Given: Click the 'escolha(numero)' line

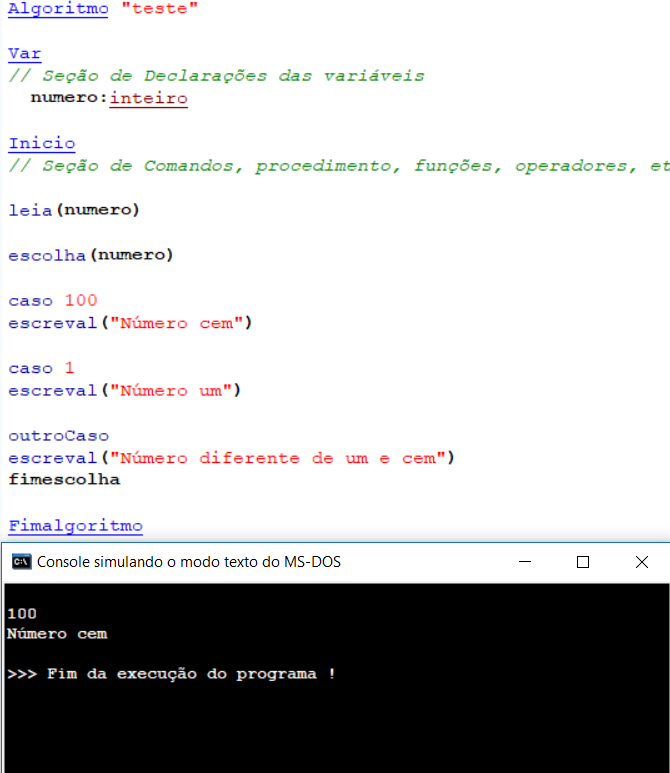Looking at the screenshot, I should [x=91, y=255].
